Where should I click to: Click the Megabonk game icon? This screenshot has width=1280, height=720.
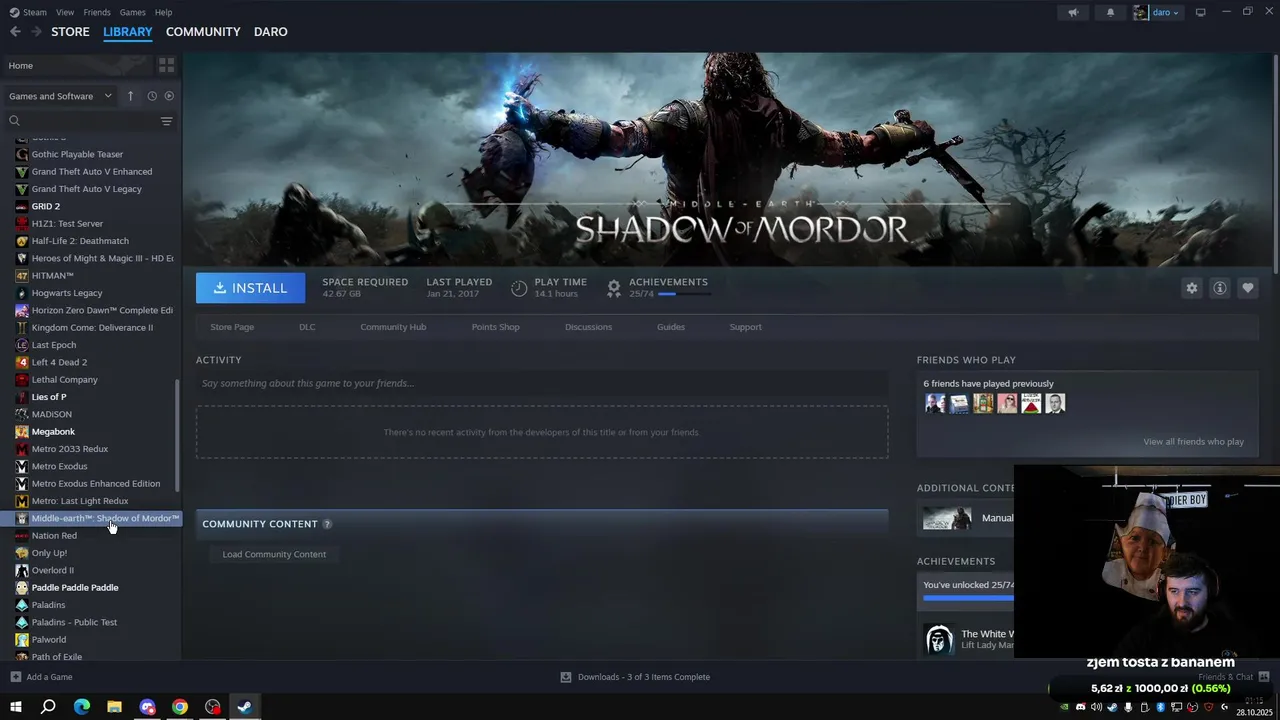point(22,432)
